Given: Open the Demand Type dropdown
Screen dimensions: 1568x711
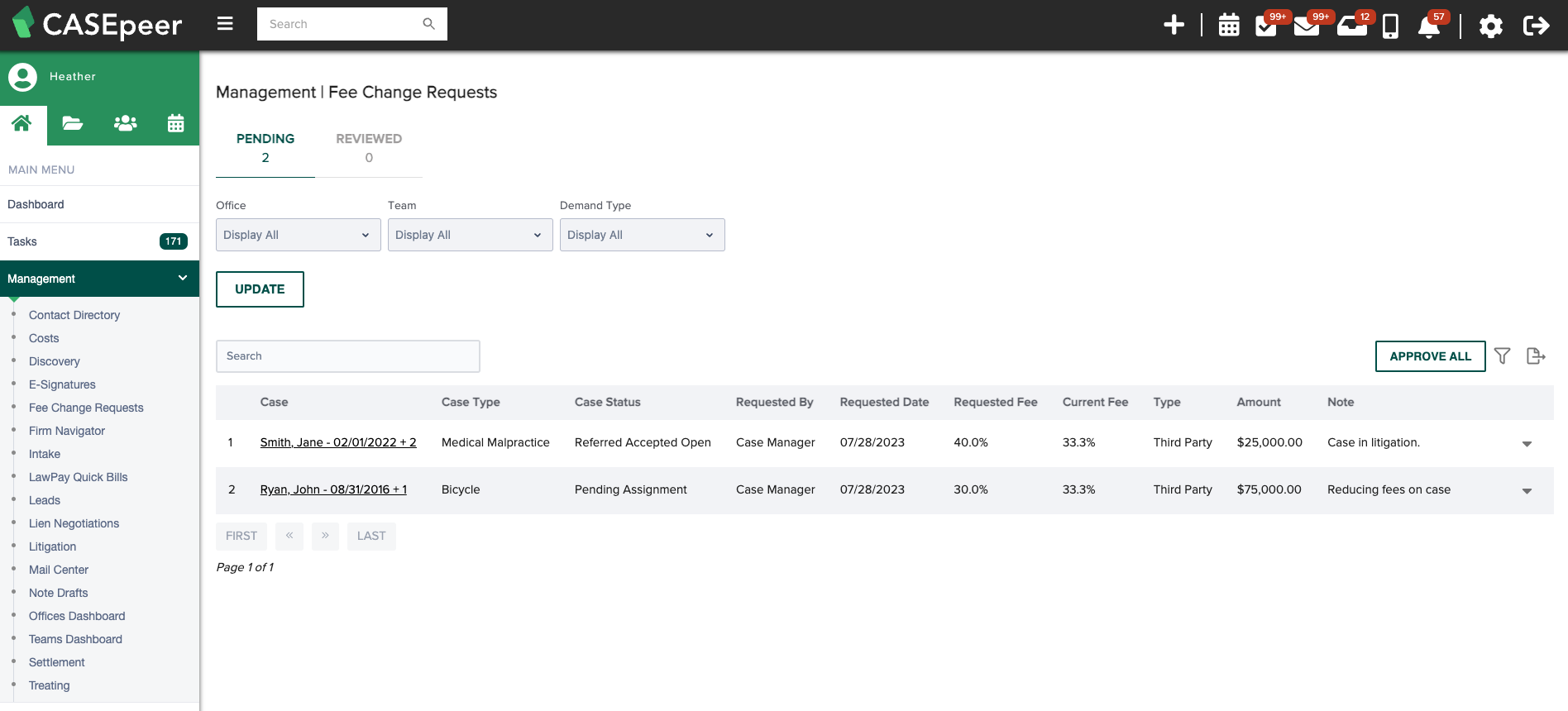Looking at the screenshot, I should pyautogui.click(x=642, y=235).
